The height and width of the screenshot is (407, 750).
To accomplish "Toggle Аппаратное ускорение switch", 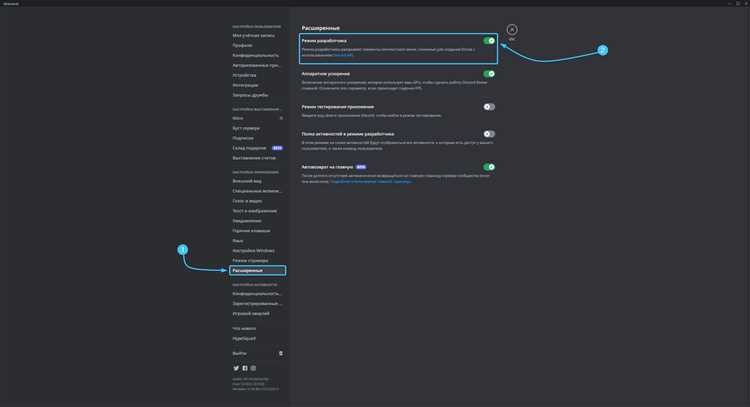I will pyautogui.click(x=489, y=74).
